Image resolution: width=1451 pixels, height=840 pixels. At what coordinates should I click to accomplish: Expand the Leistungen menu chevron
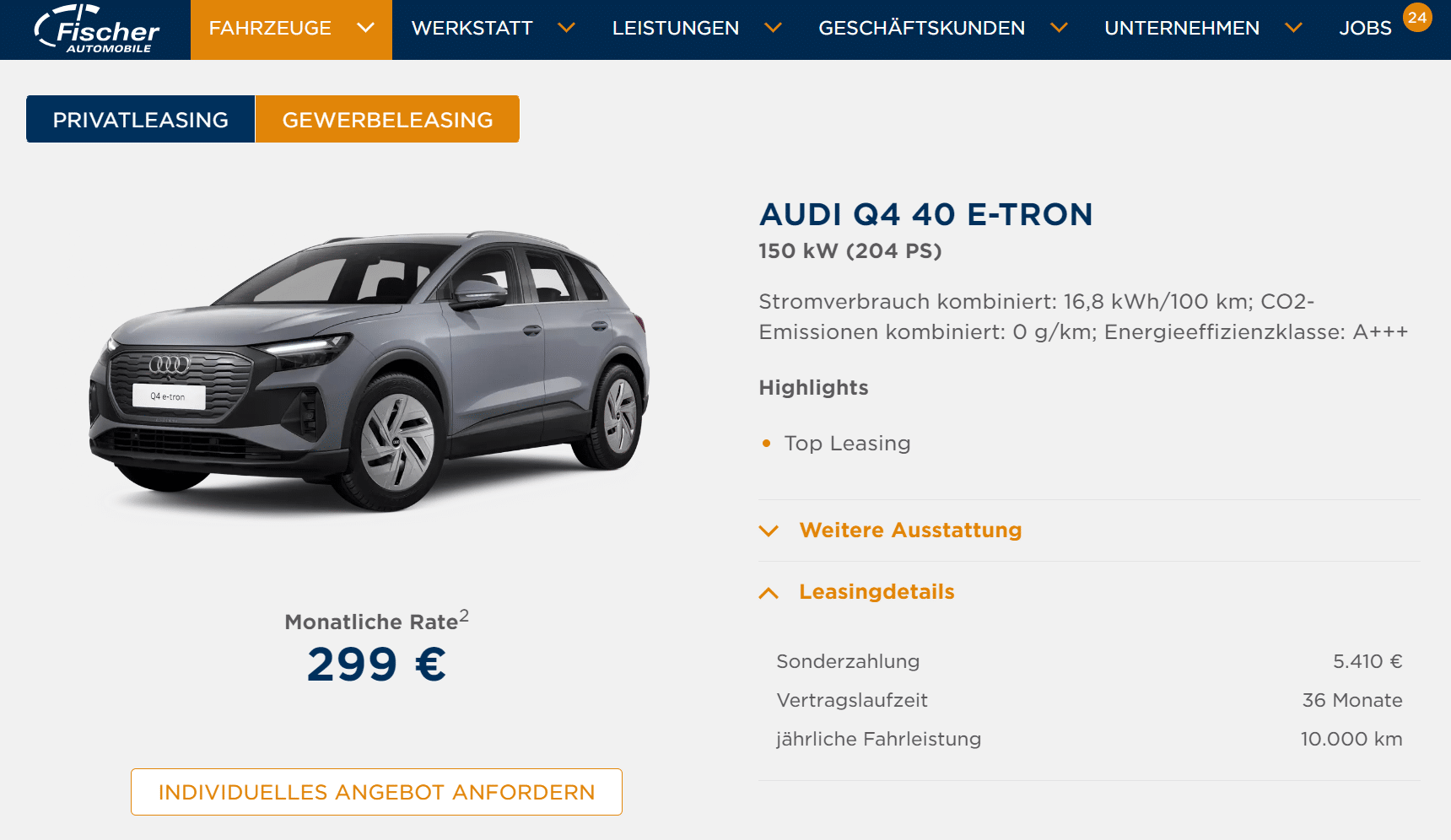tap(773, 28)
